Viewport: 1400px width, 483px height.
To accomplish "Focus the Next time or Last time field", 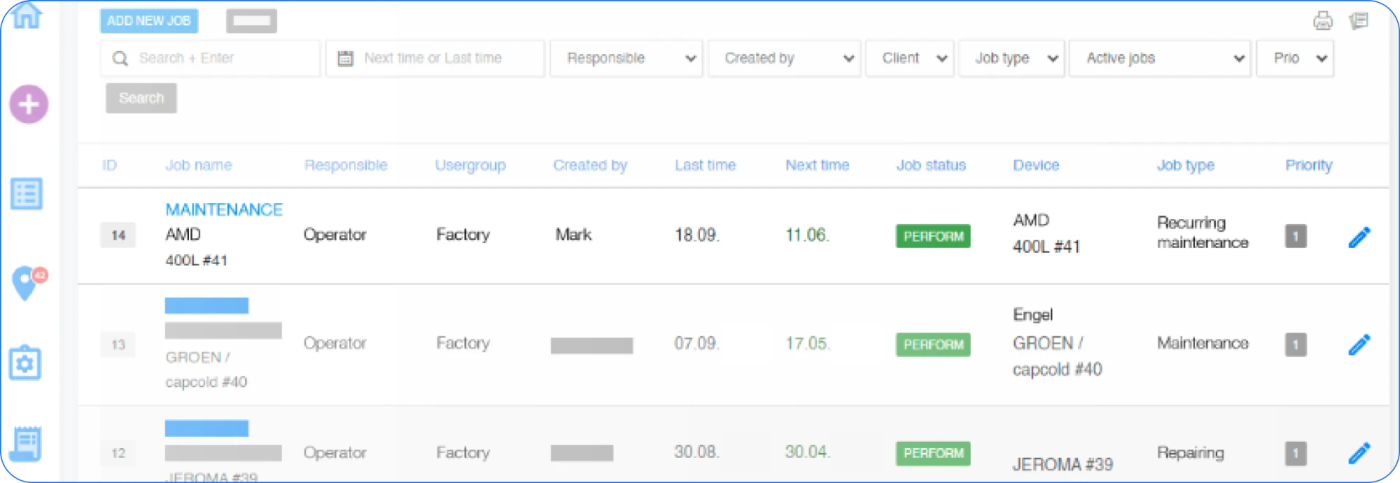I will click(435, 58).
